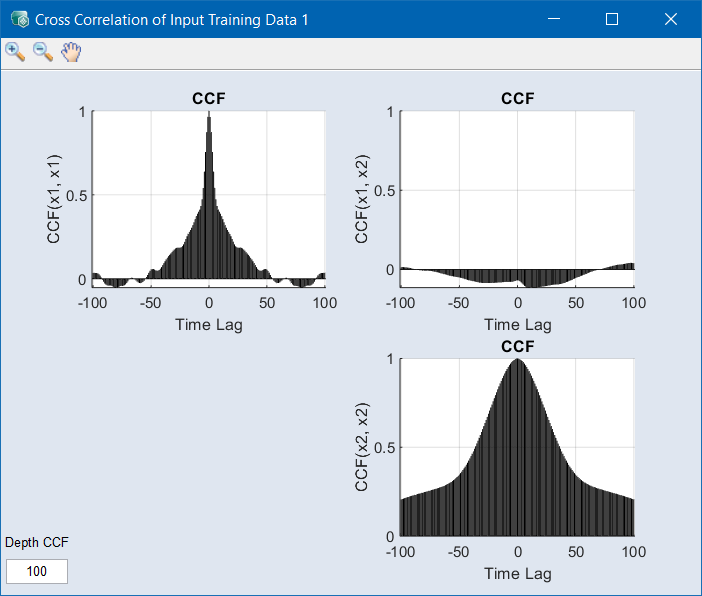Click the CCF(x1, x1) y-axis label
702x596 pixels.
[x=54, y=200]
